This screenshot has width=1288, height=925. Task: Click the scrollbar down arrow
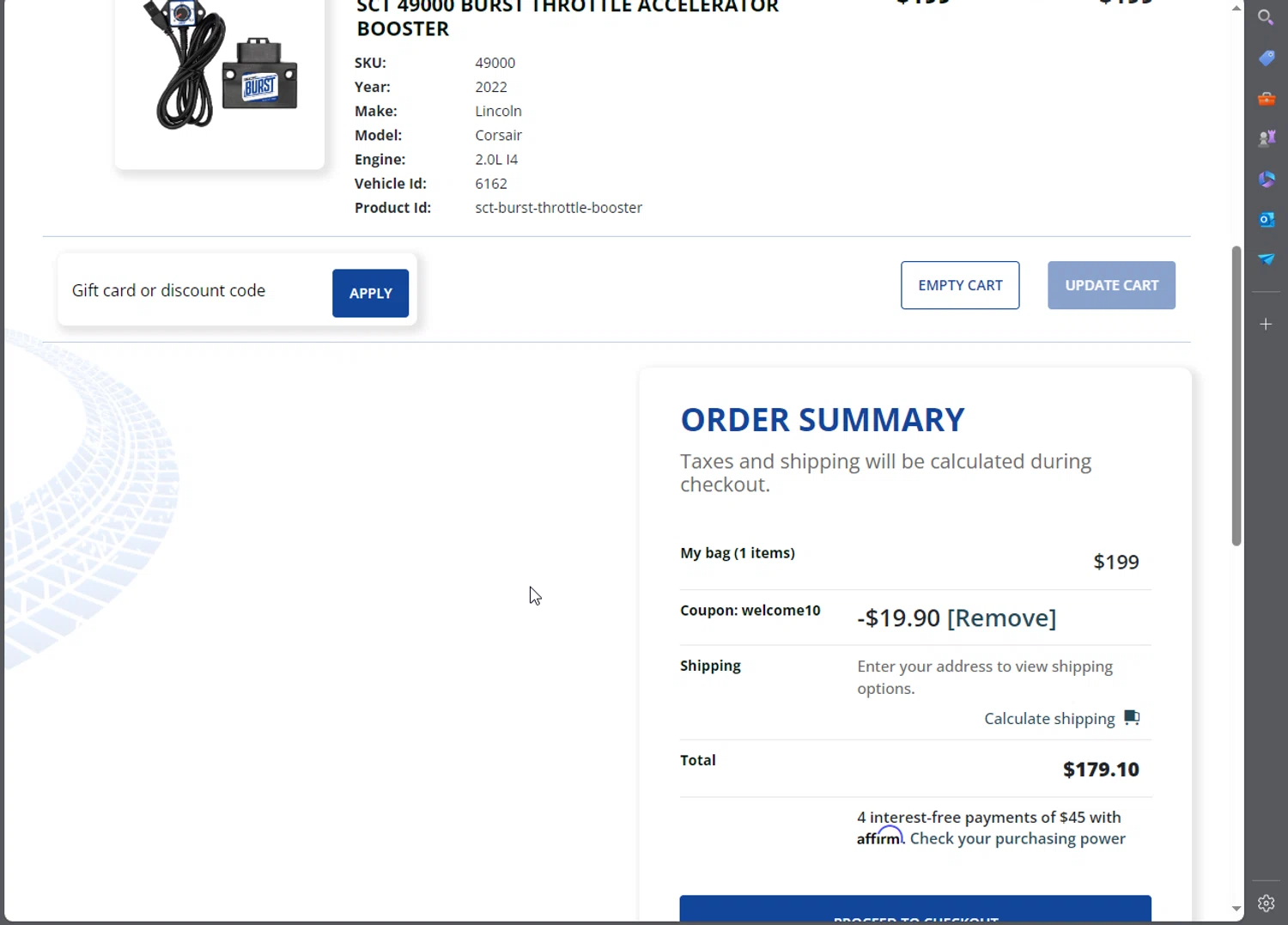point(1236,909)
